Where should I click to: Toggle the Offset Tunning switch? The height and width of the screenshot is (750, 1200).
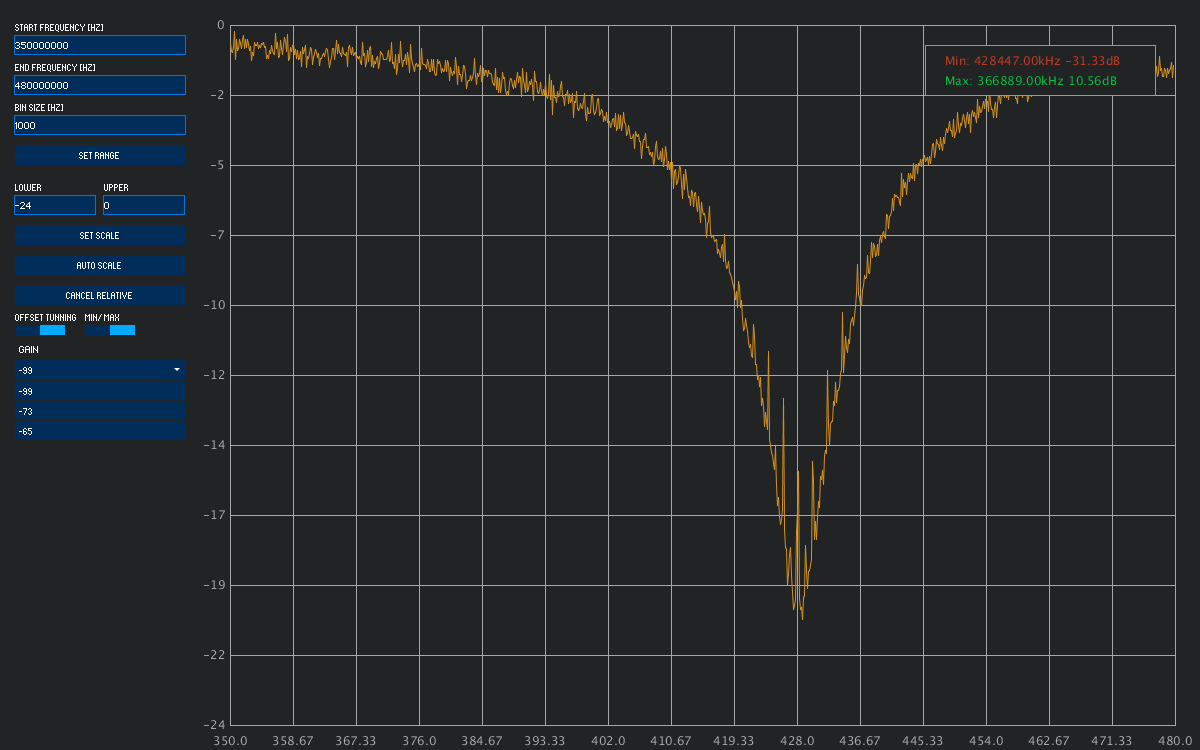[40, 330]
